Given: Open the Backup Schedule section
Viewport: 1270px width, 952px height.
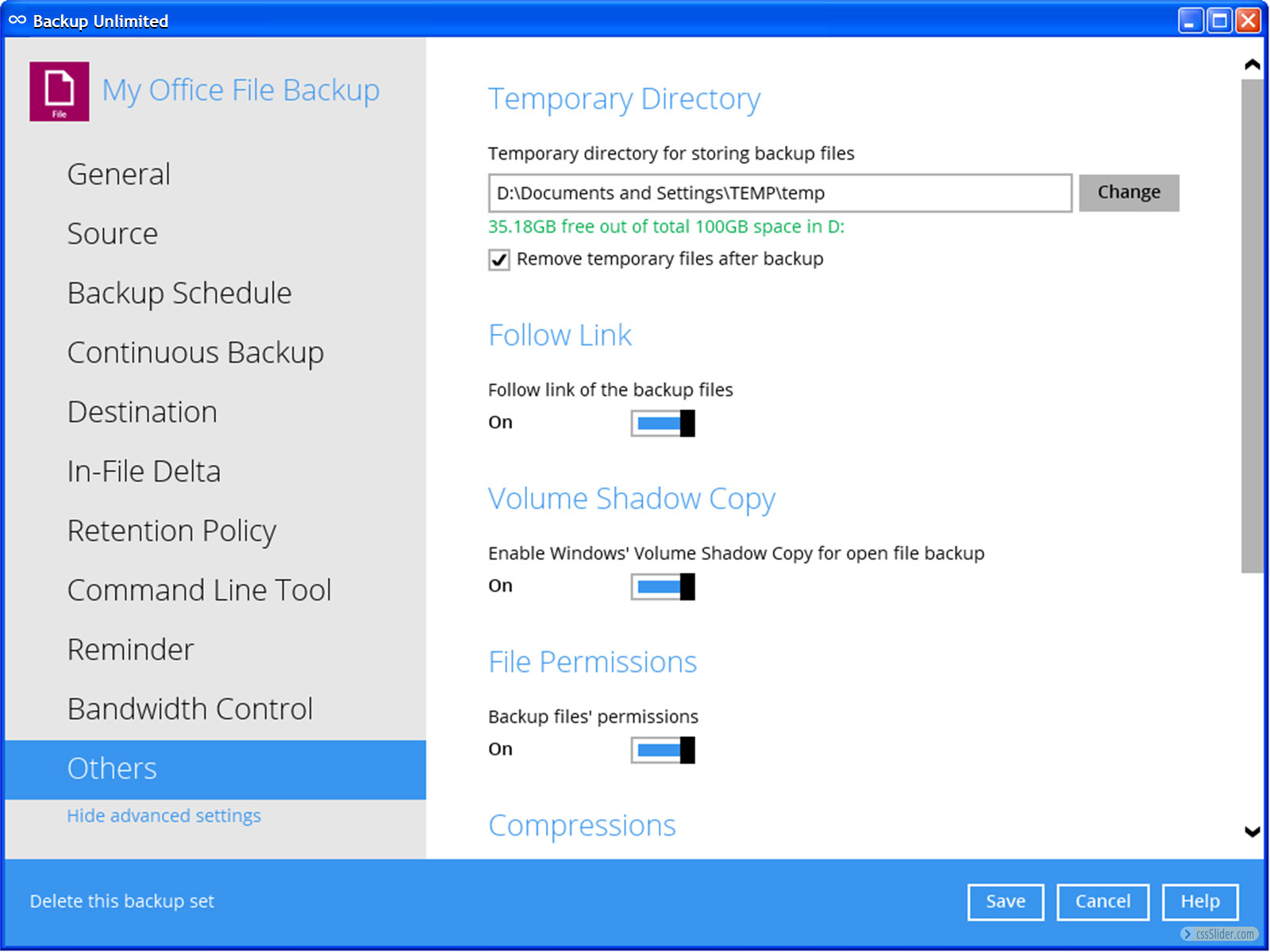Looking at the screenshot, I should point(179,294).
